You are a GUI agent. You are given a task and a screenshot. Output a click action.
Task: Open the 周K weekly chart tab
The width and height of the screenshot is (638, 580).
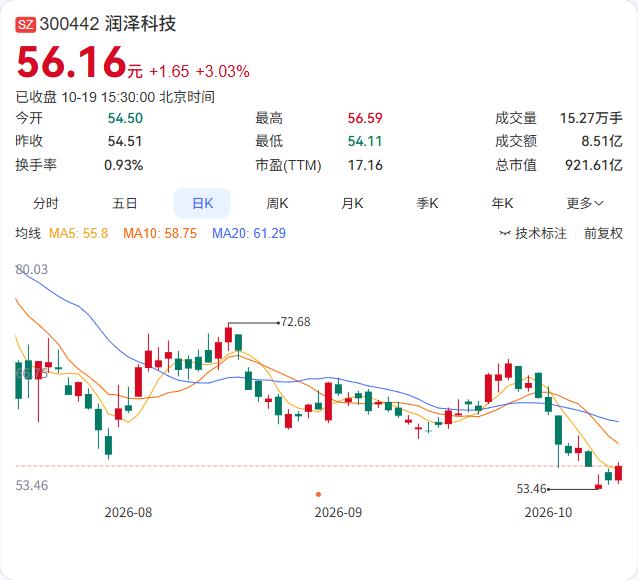277,203
